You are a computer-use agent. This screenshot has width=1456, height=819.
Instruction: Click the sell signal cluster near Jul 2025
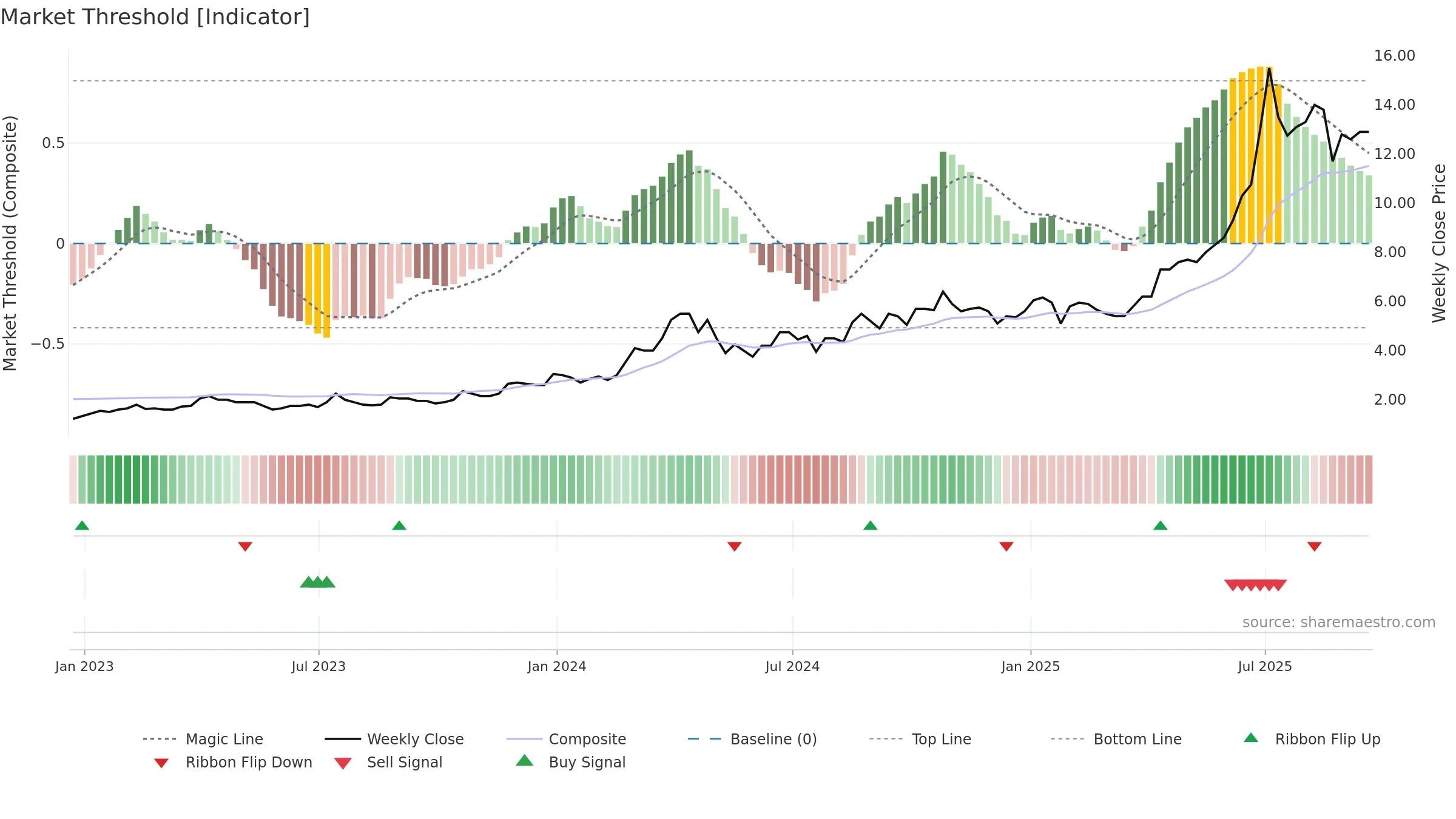click(1255, 585)
